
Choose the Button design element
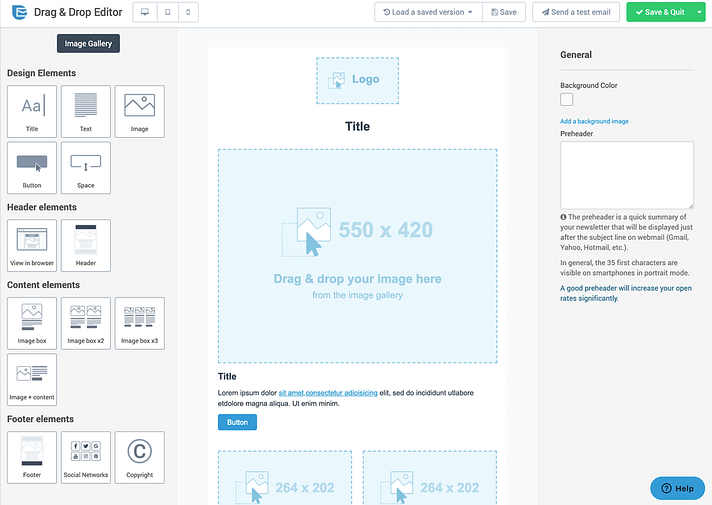tap(32, 167)
